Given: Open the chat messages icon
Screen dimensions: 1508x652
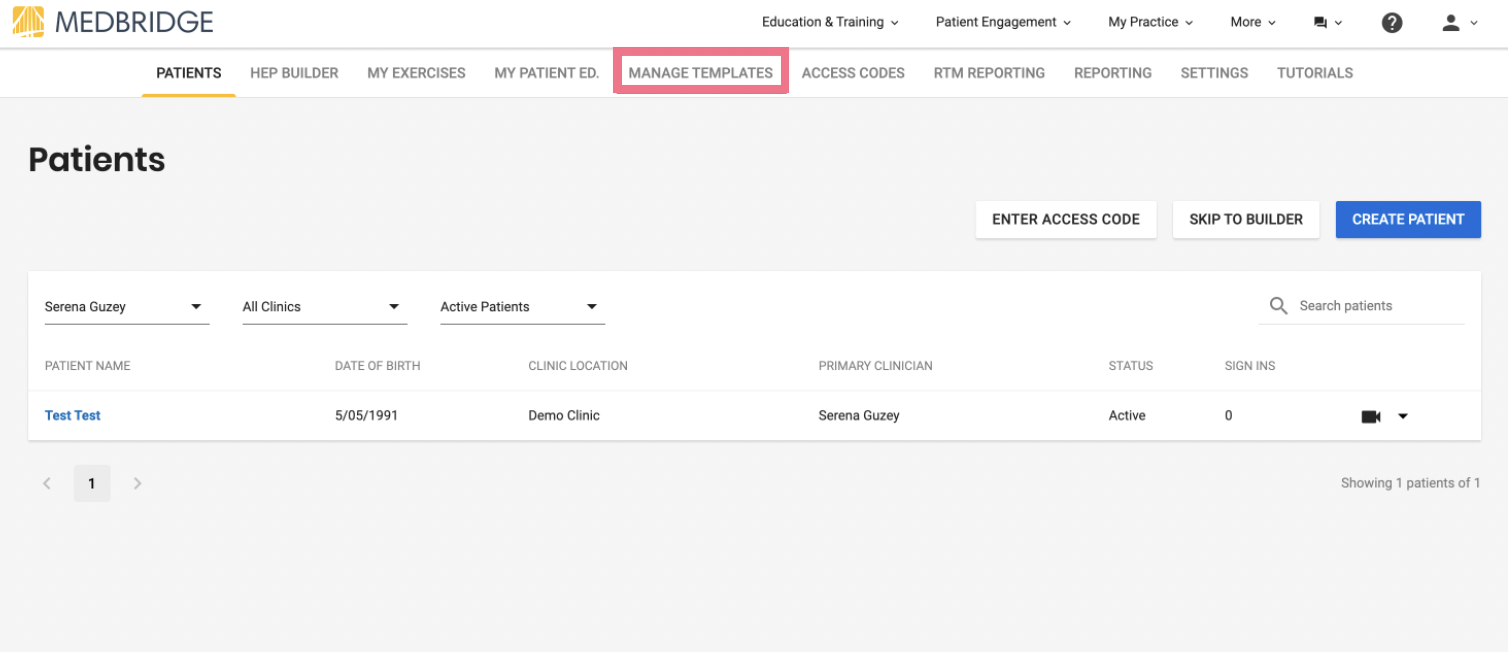Looking at the screenshot, I should click(x=1320, y=22).
